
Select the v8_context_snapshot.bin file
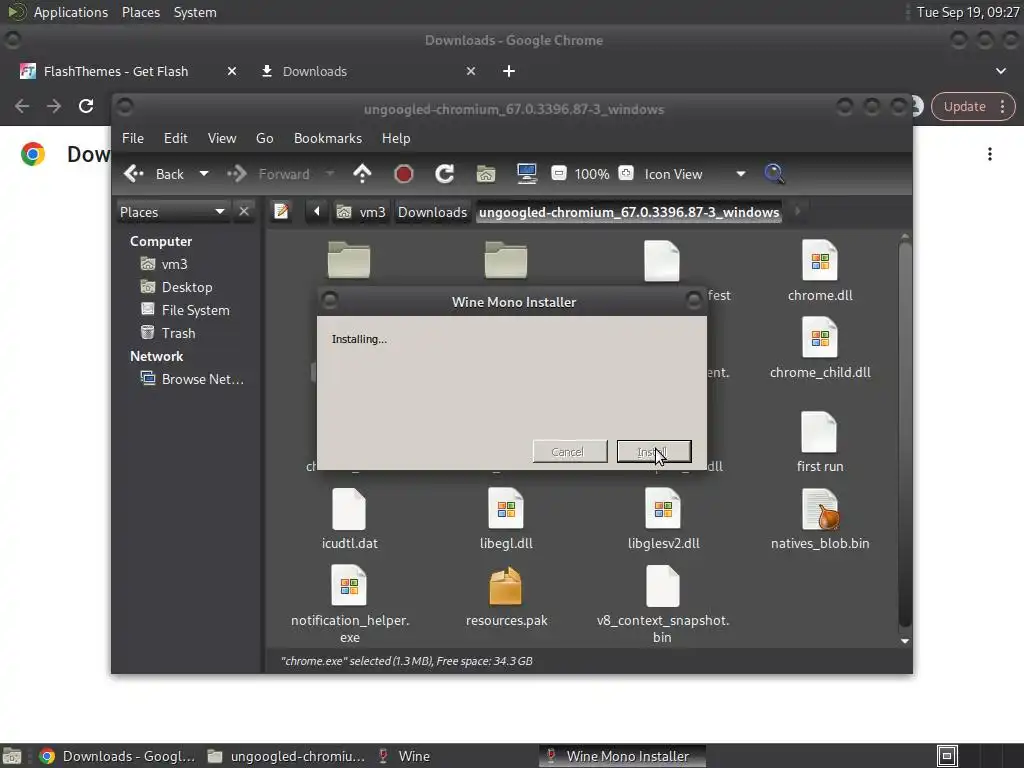click(x=663, y=604)
